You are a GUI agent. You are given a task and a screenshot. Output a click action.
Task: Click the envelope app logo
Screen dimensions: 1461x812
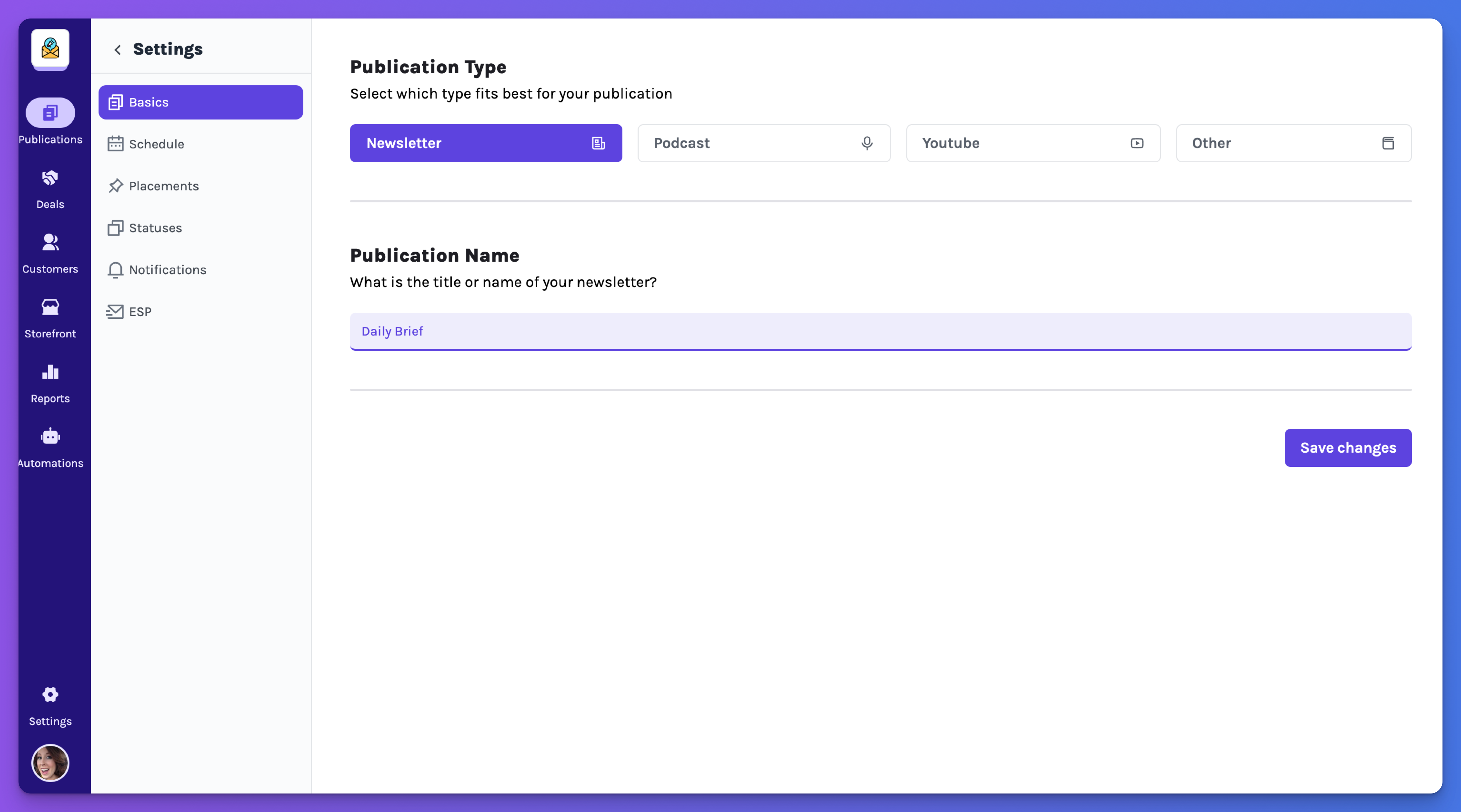(x=51, y=49)
